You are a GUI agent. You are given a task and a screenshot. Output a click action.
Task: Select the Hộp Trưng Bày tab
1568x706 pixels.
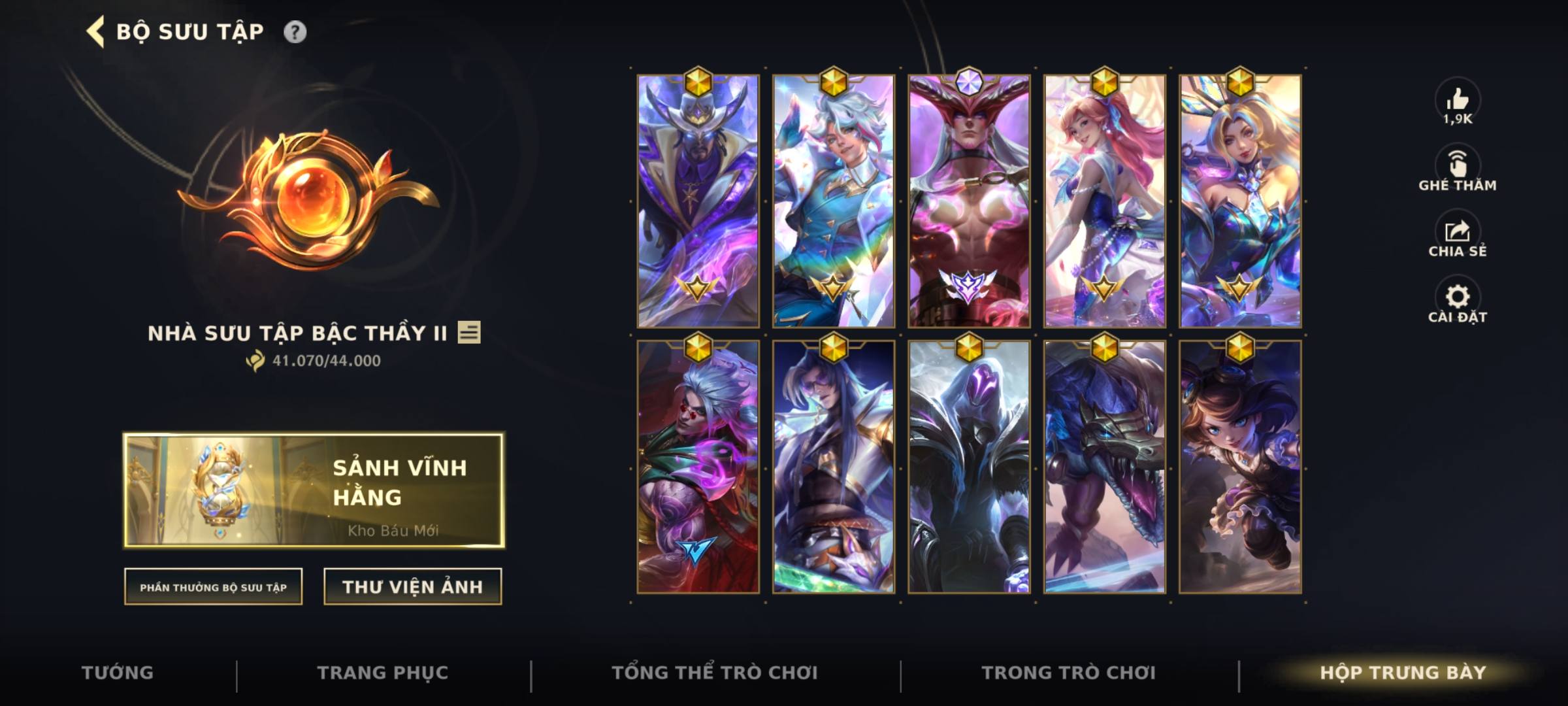pyautogui.click(x=1403, y=673)
